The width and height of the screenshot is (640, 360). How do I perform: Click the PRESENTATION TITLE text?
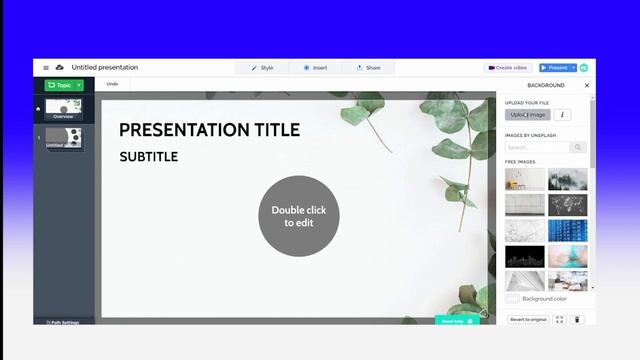209,130
